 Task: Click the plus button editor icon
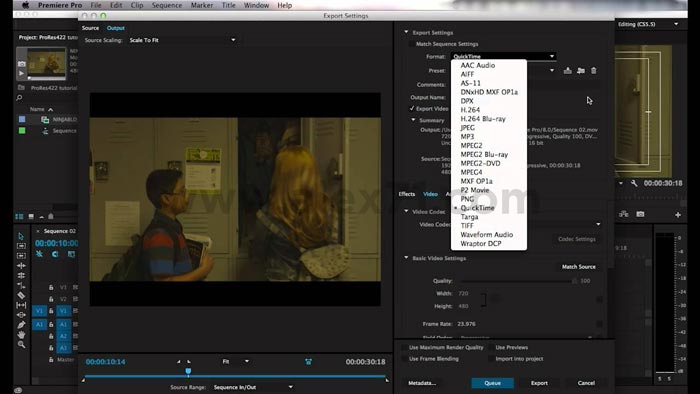point(678,215)
